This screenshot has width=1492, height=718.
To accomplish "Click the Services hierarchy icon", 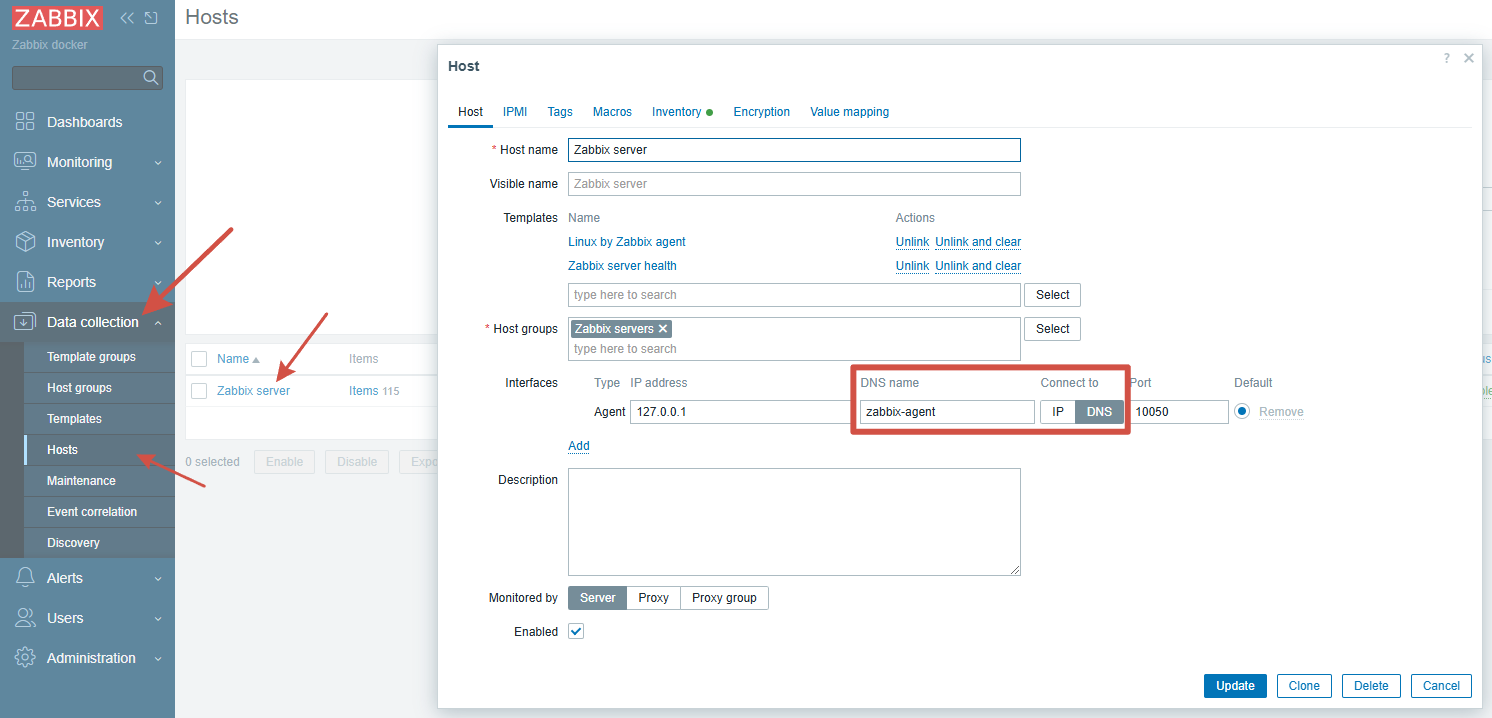I will tap(26, 202).
